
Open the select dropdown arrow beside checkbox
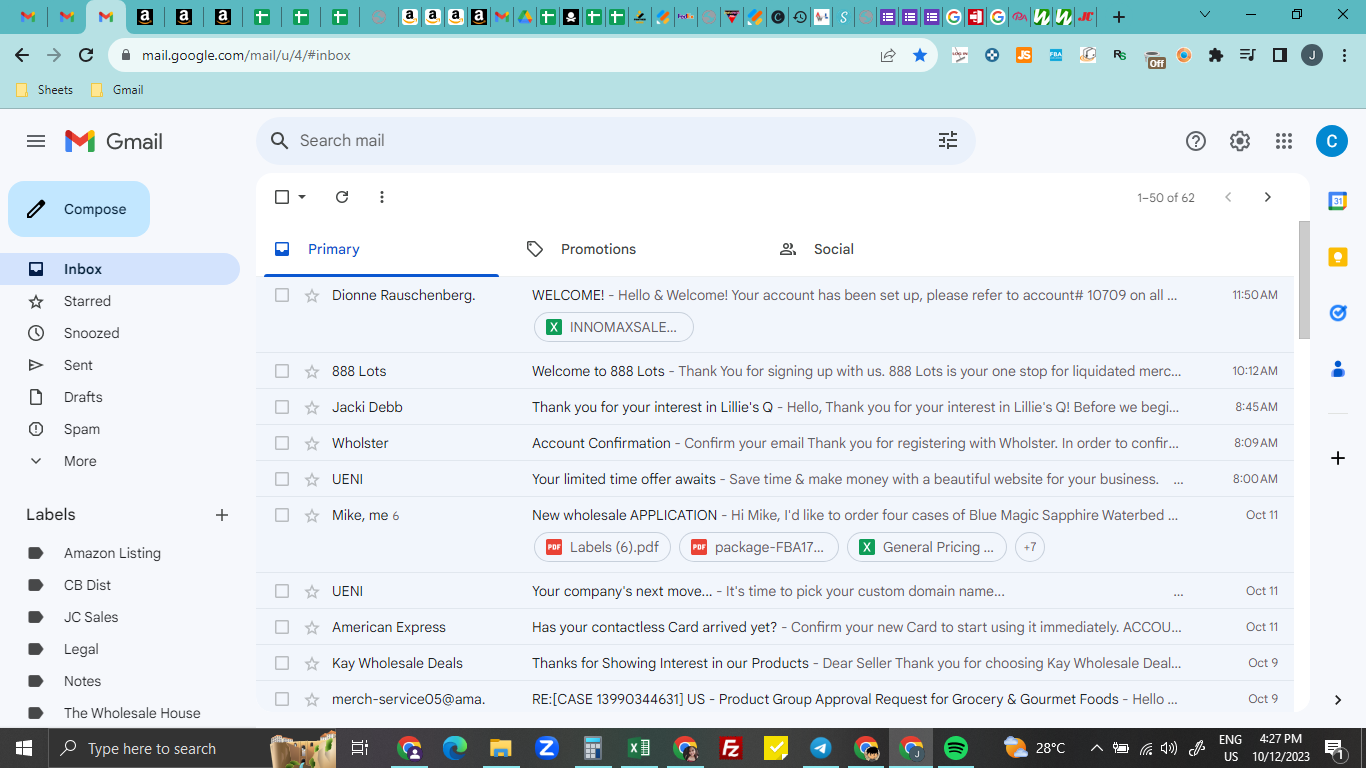(302, 197)
